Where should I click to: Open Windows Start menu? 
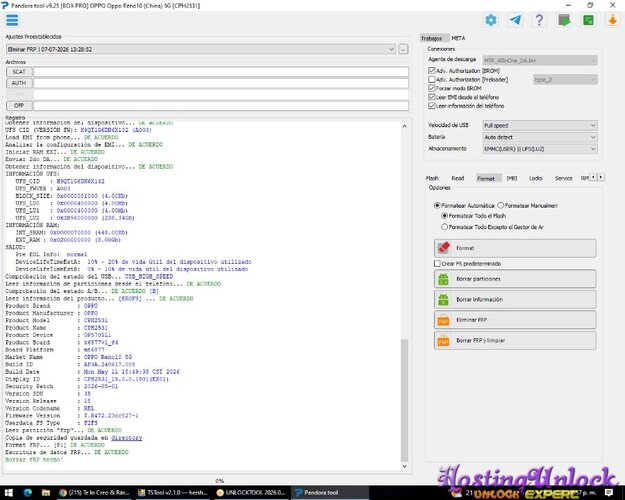tap(8, 493)
